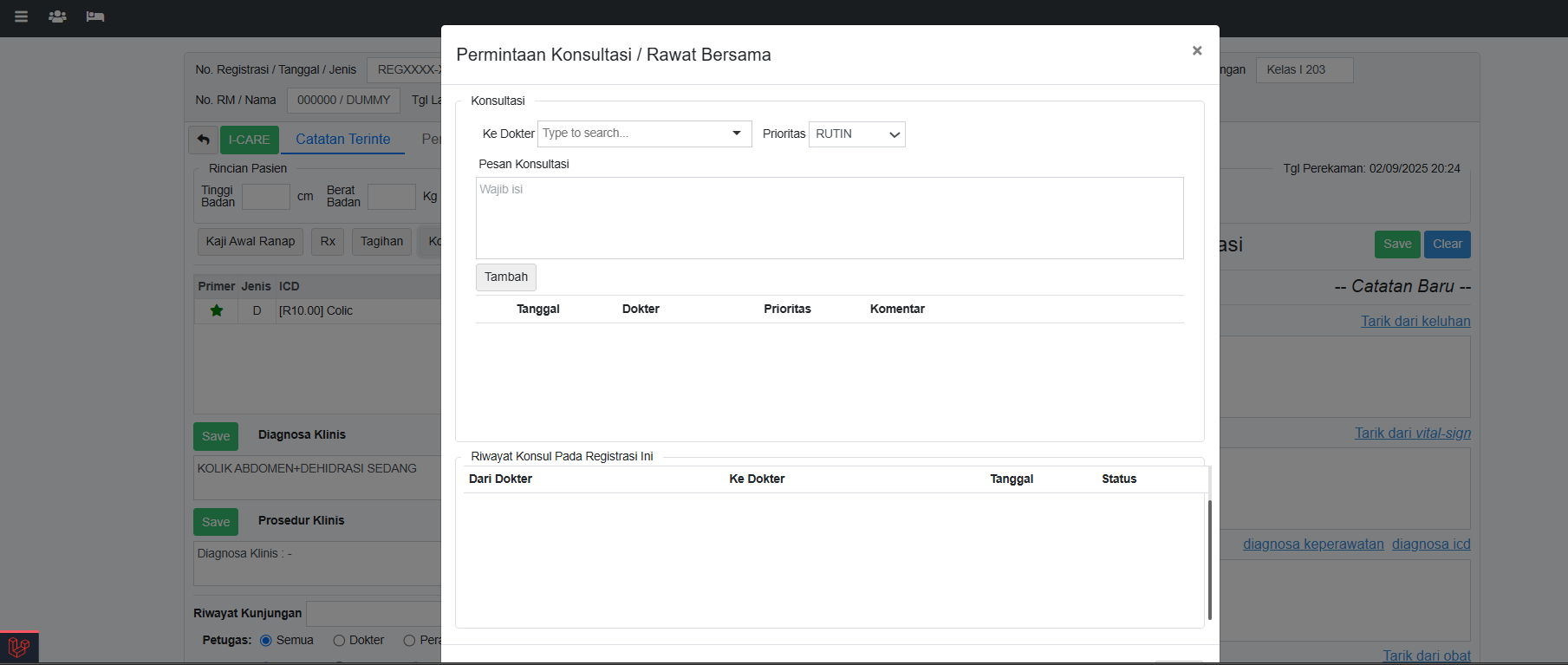Image resolution: width=1568 pixels, height=665 pixels.
Task: Click the Rx button
Action: (328, 242)
